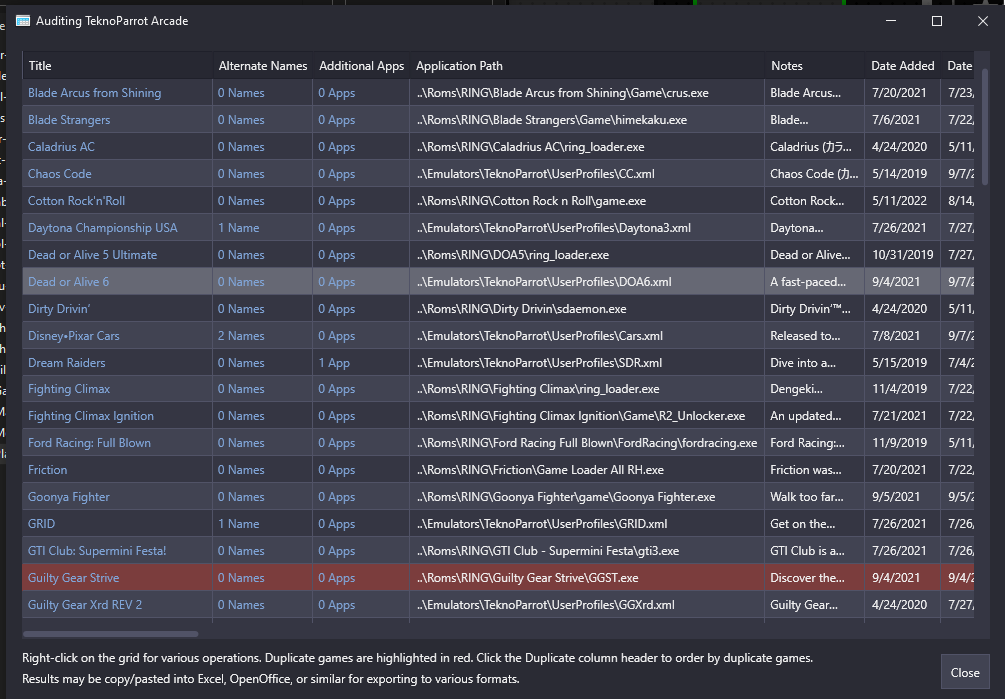
Task: Click the Cars.xml application path cell
Action: 586,335
